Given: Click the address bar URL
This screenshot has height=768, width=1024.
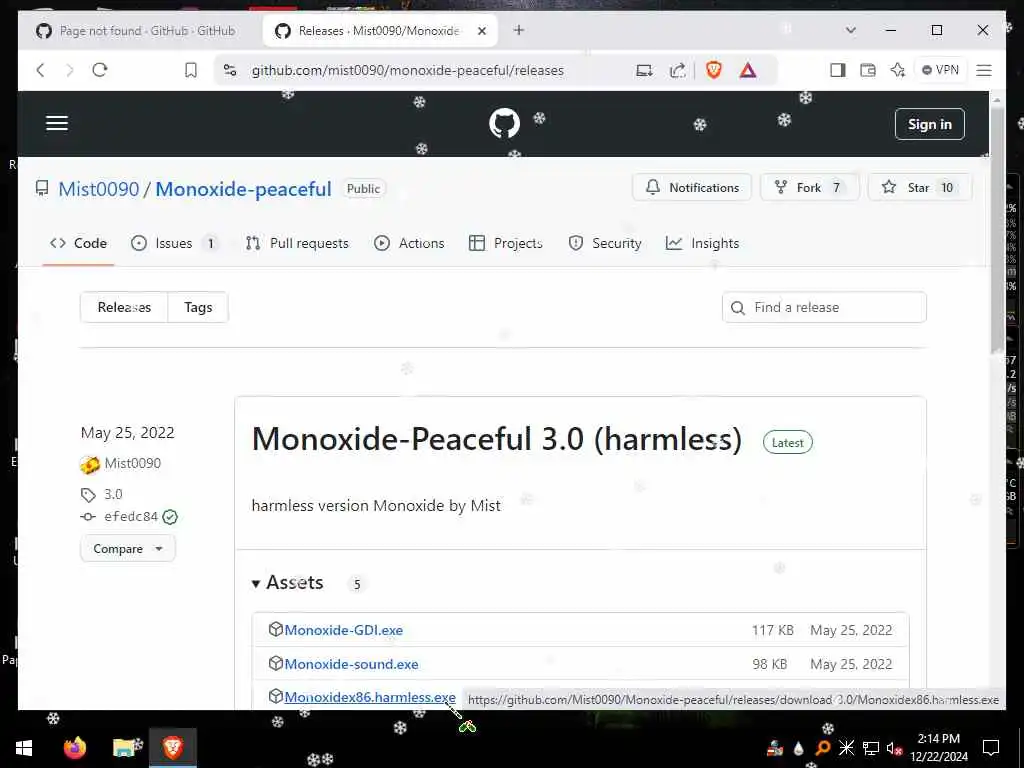Looking at the screenshot, I should pyautogui.click(x=408, y=70).
